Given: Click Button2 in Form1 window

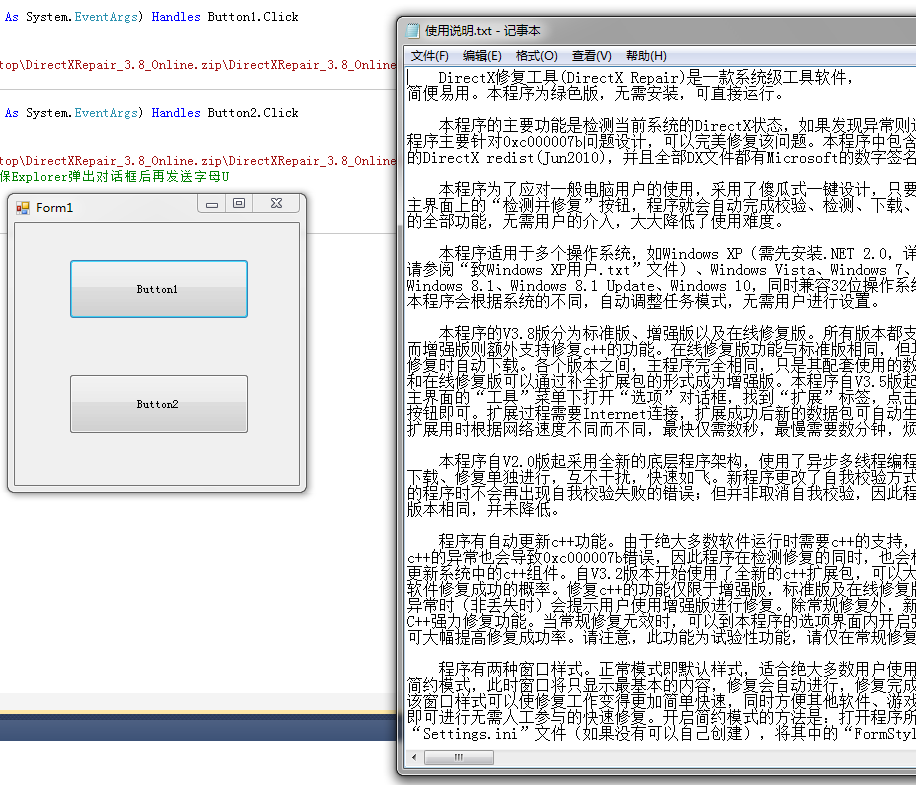Looking at the screenshot, I should pyautogui.click(x=159, y=404).
